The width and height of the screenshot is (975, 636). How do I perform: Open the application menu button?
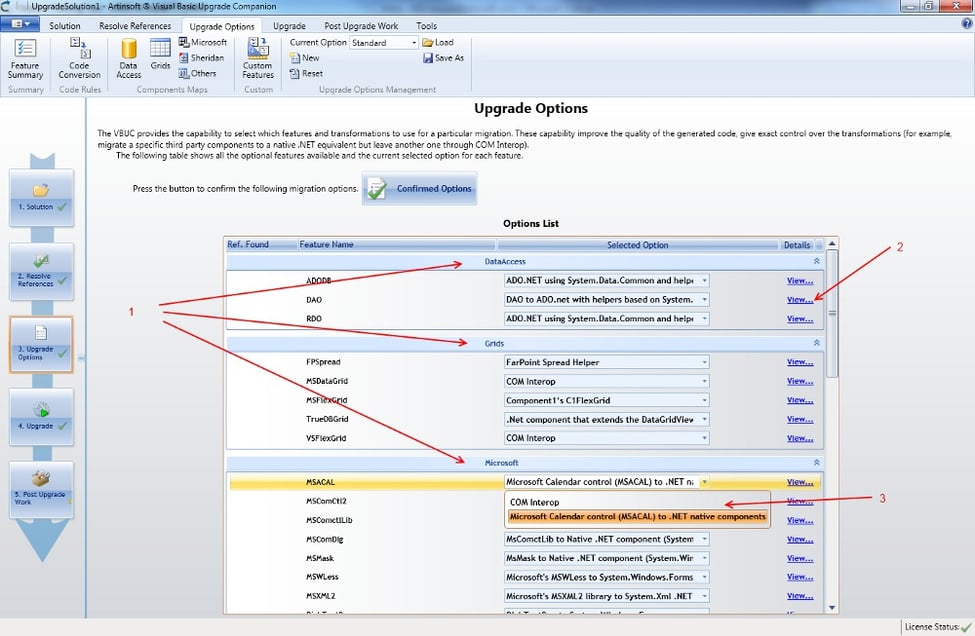click(x=20, y=24)
